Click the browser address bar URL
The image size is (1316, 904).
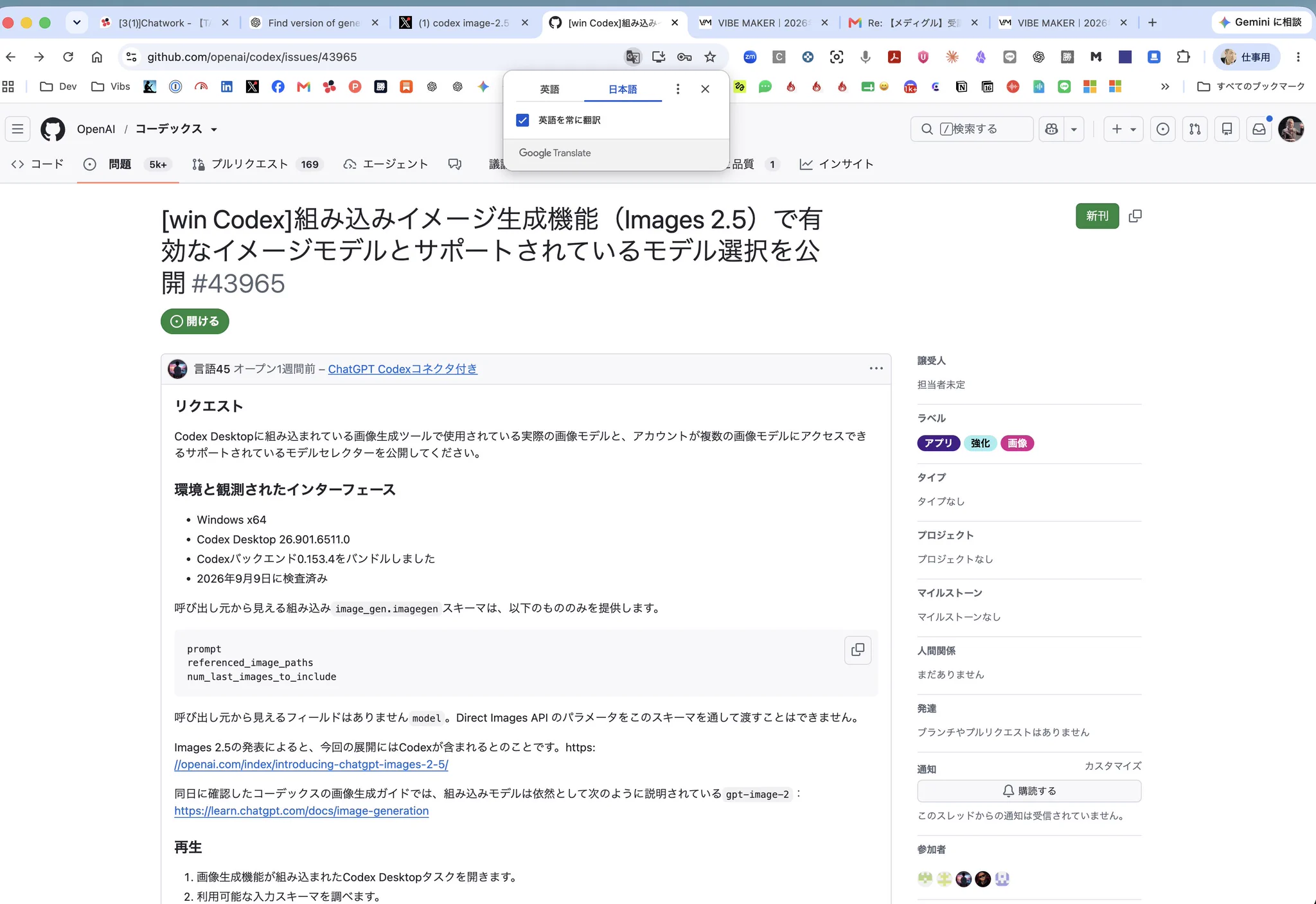[x=252, y=57]
